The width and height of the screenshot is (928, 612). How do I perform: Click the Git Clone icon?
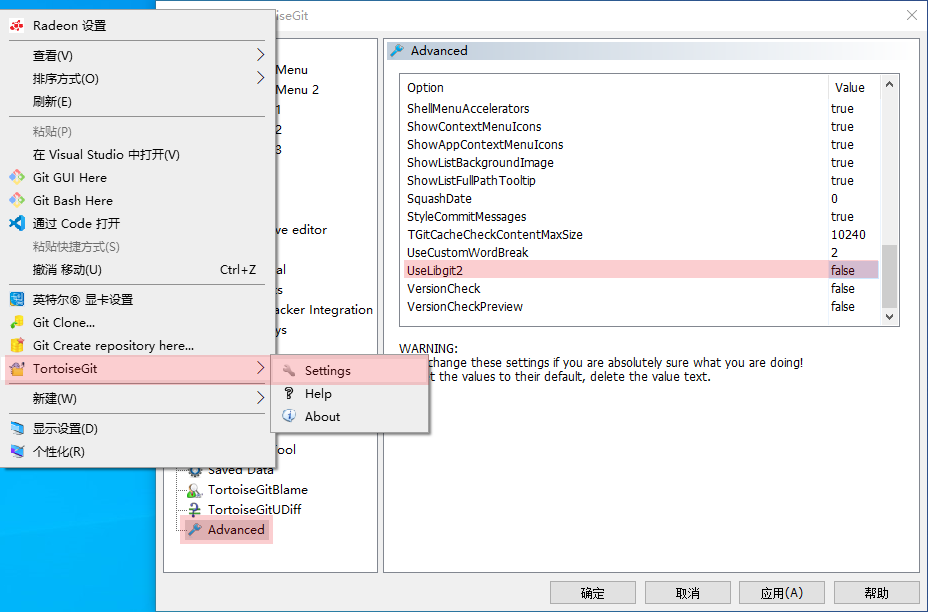click(x=17, y=323)
